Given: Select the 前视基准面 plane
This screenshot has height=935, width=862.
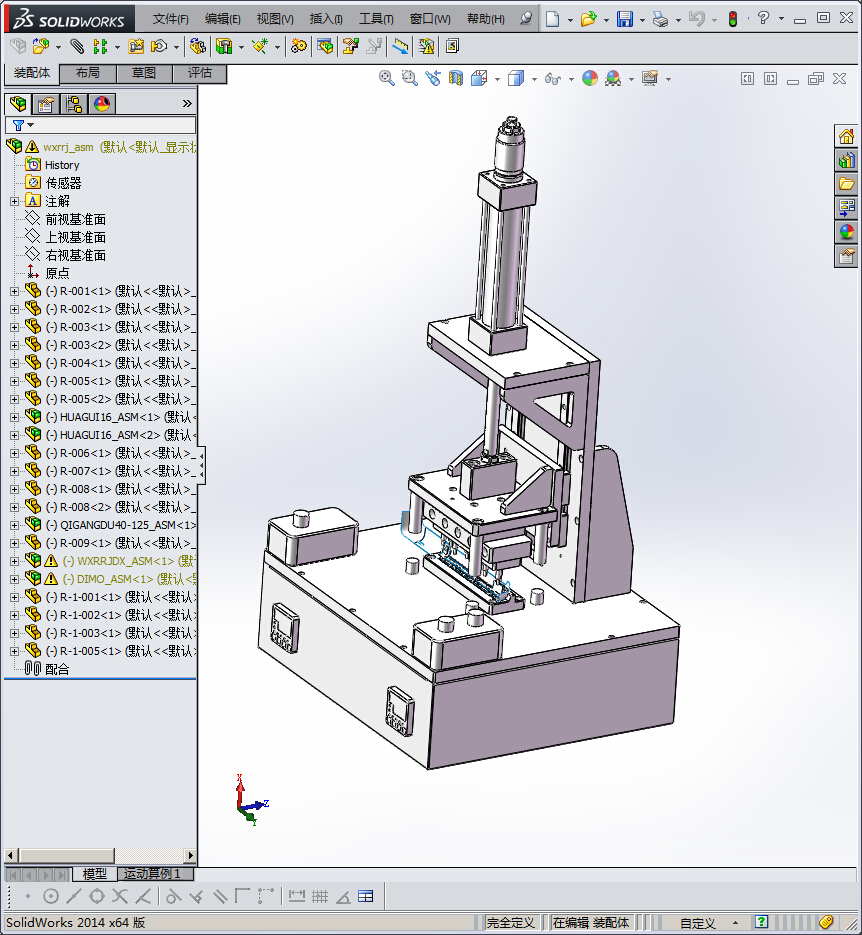Looking at the screenshot, I should point(75,219).
